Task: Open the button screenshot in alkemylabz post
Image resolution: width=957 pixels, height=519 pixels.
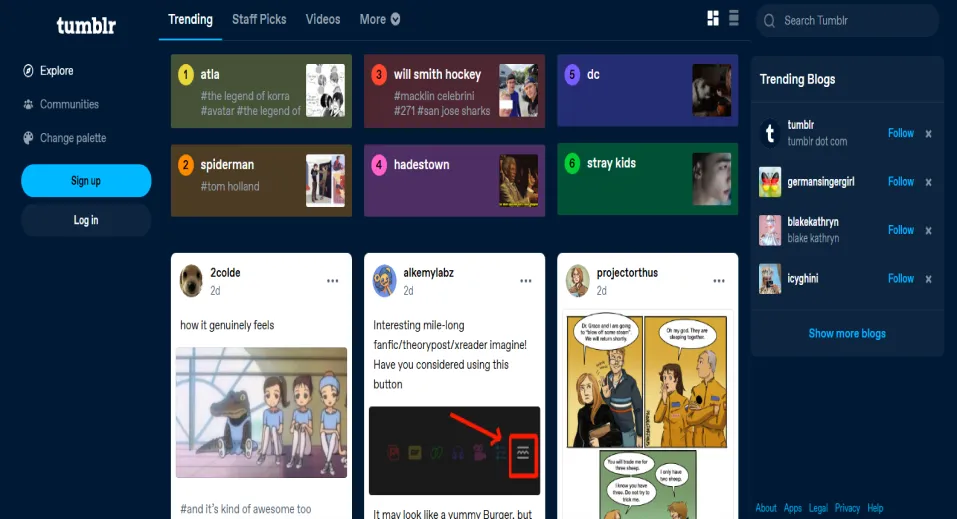Action: click(455, 451)
